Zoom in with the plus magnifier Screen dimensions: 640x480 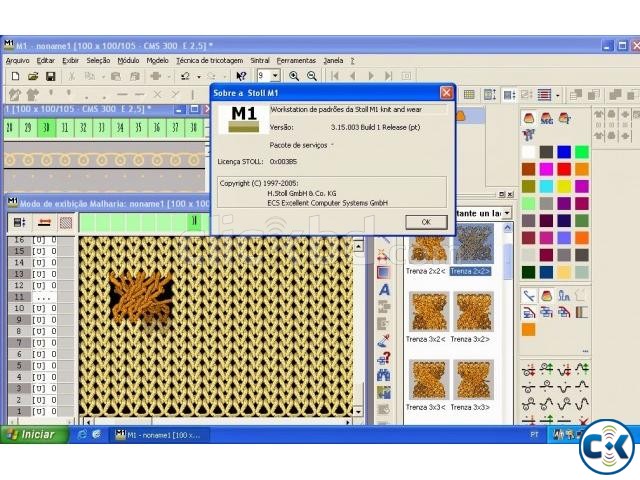click(x=293, y=76)
